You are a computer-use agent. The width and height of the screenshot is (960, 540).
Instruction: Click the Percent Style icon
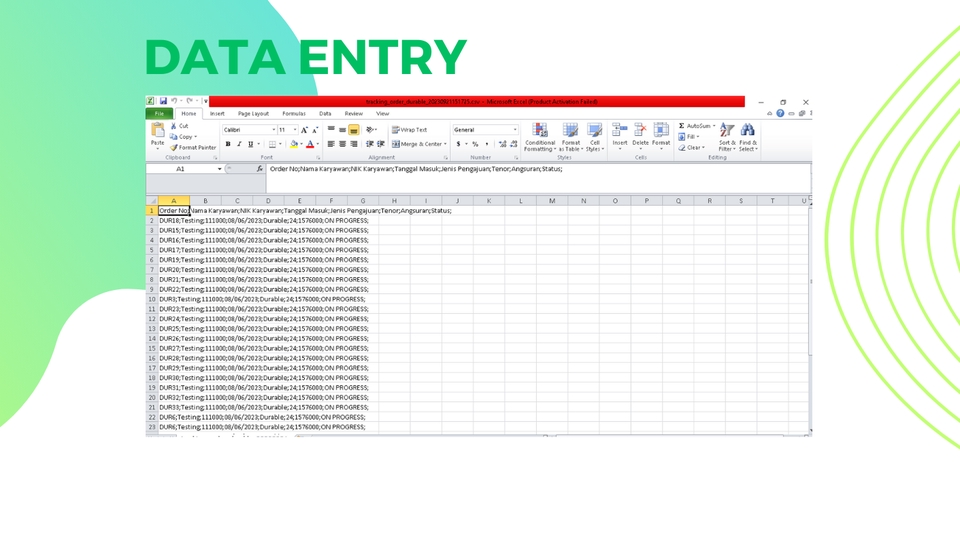click(475, 144)
